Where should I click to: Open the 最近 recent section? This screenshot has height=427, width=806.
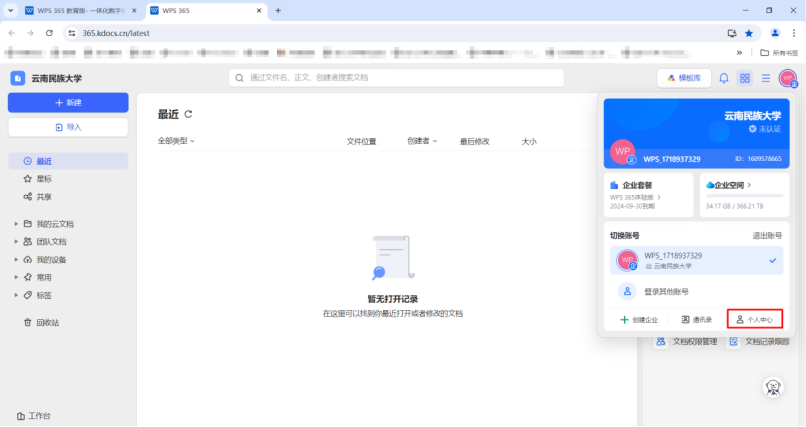tap(68, 161)
